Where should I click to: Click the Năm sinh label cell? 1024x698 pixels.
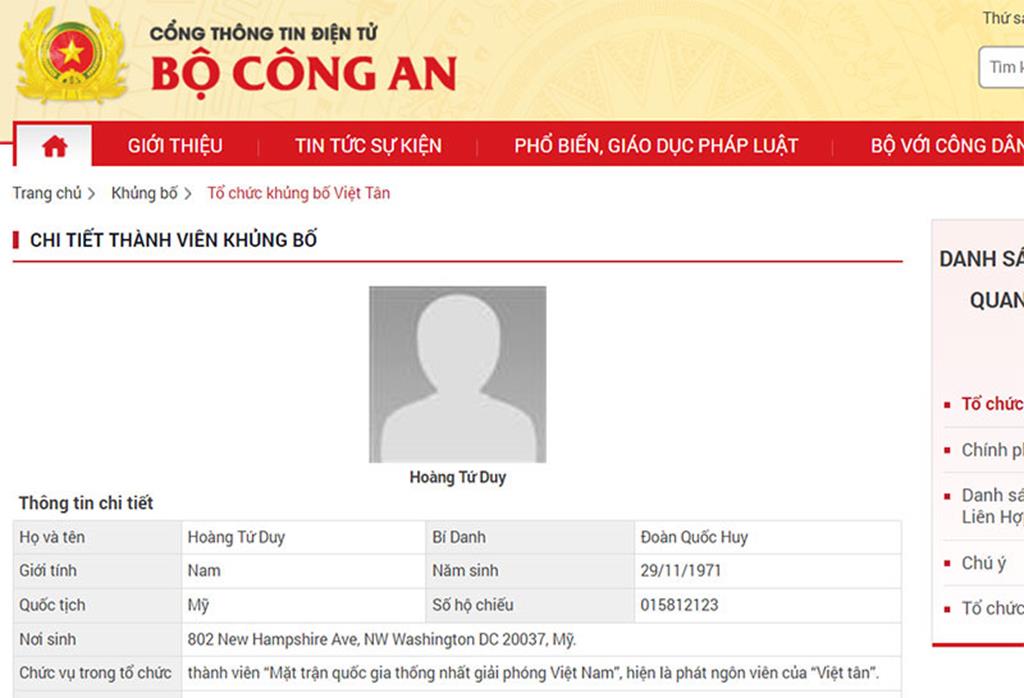(530, 571)
